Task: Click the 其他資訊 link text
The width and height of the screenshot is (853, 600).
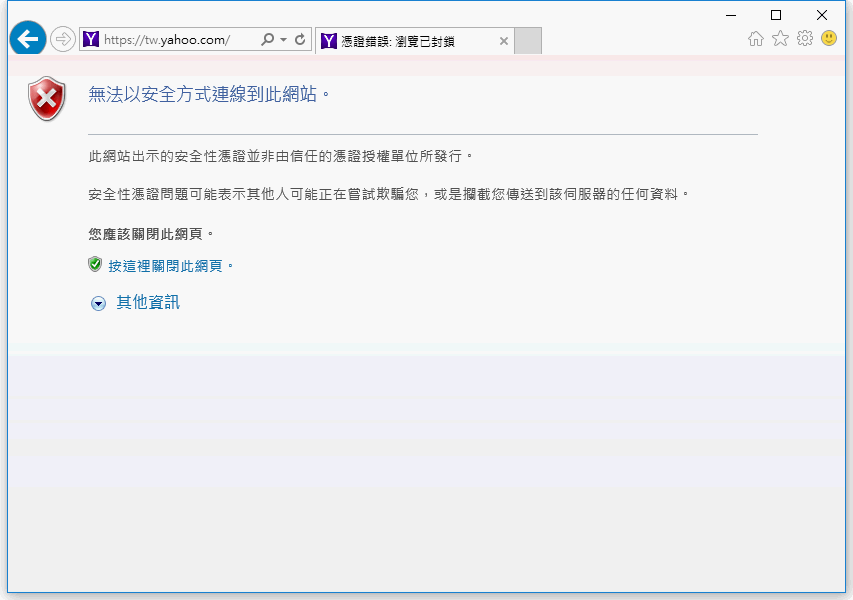Action: [x=148, y=302]
